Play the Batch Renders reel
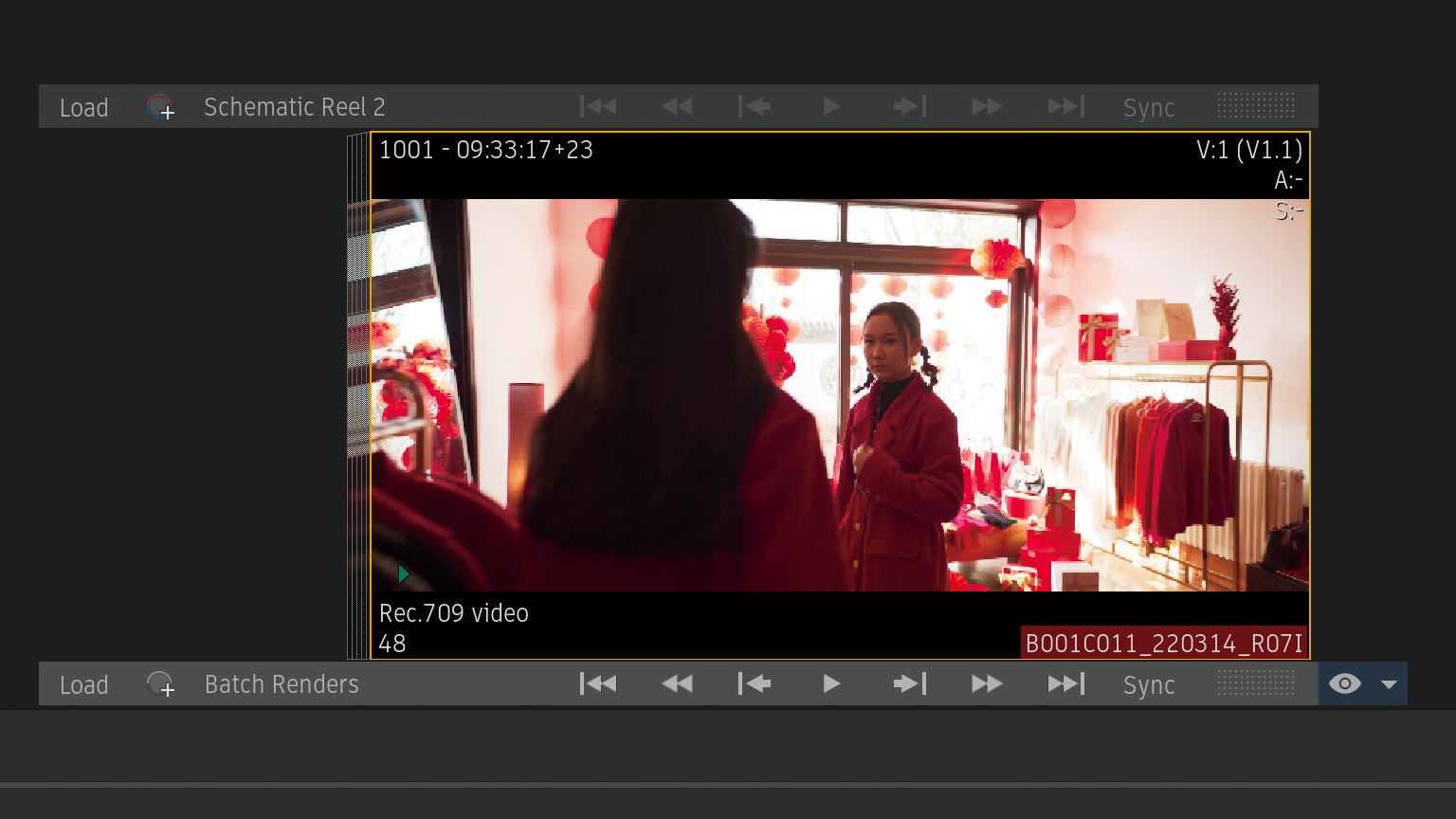The image size is (1456, 819). tap(831, 683)
